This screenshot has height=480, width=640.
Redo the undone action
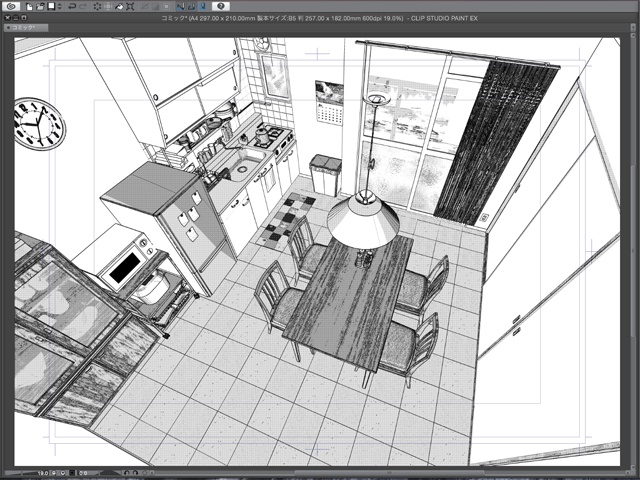point(83,7)
